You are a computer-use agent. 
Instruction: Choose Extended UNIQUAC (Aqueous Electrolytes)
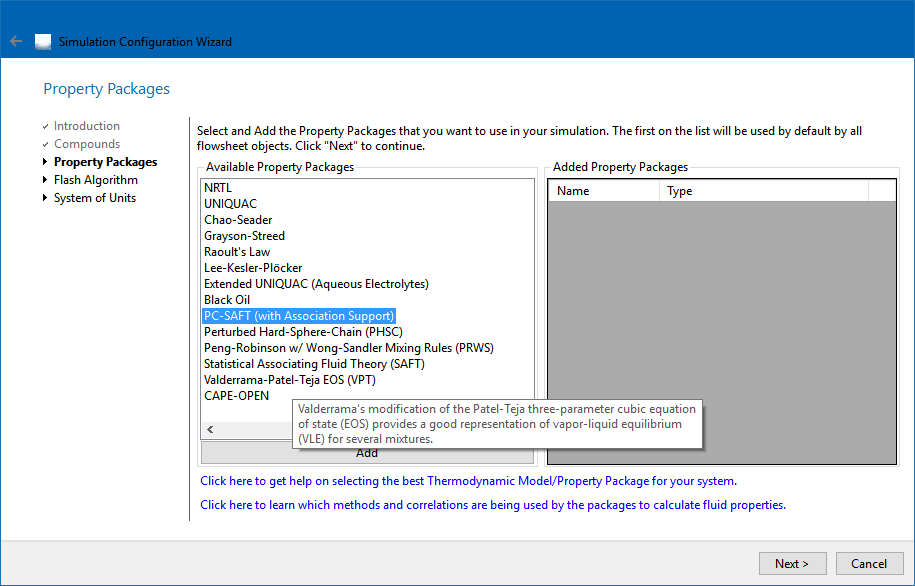(316, 284)
